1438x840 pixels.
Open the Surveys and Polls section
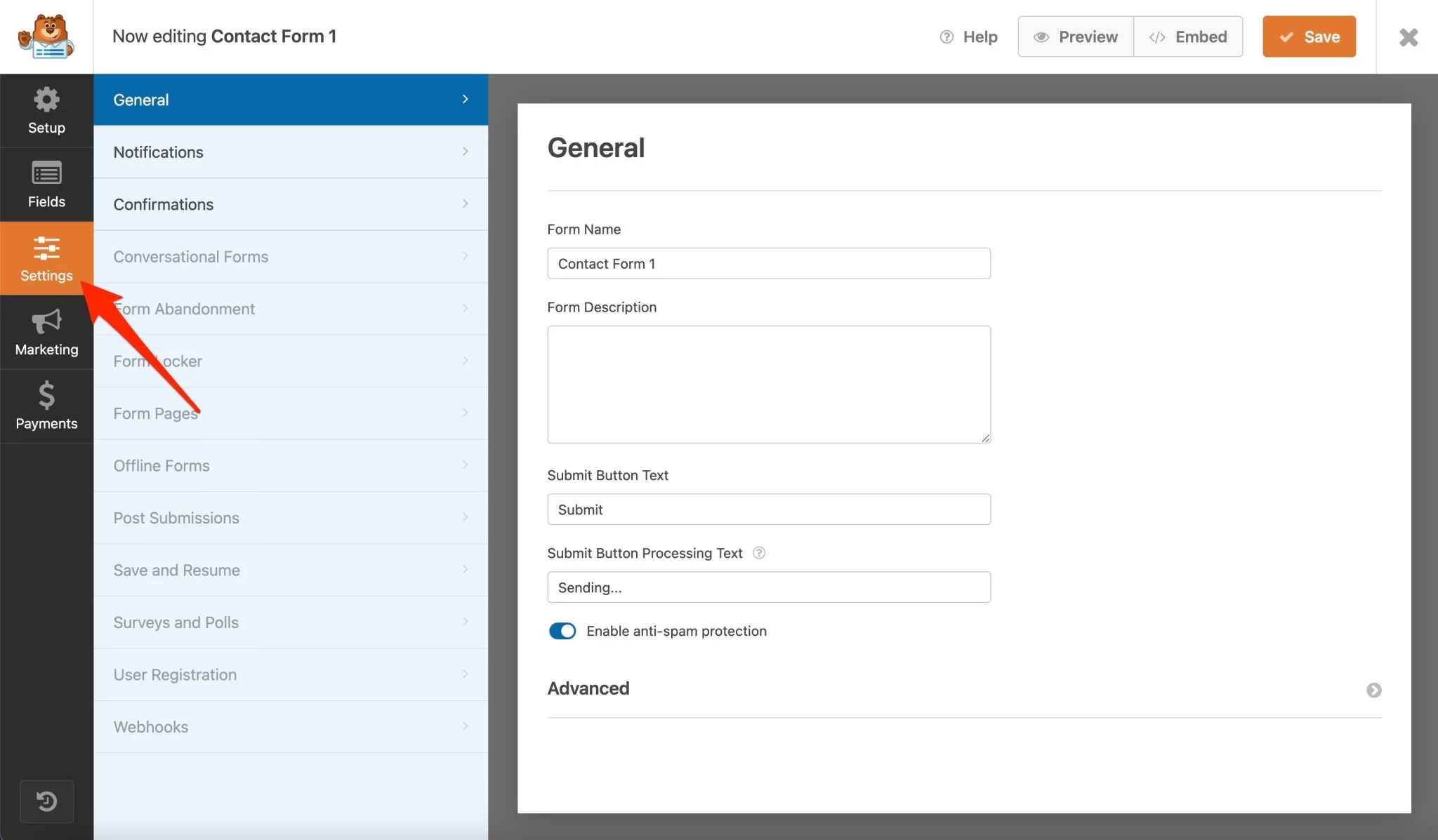tap(291, 621)
